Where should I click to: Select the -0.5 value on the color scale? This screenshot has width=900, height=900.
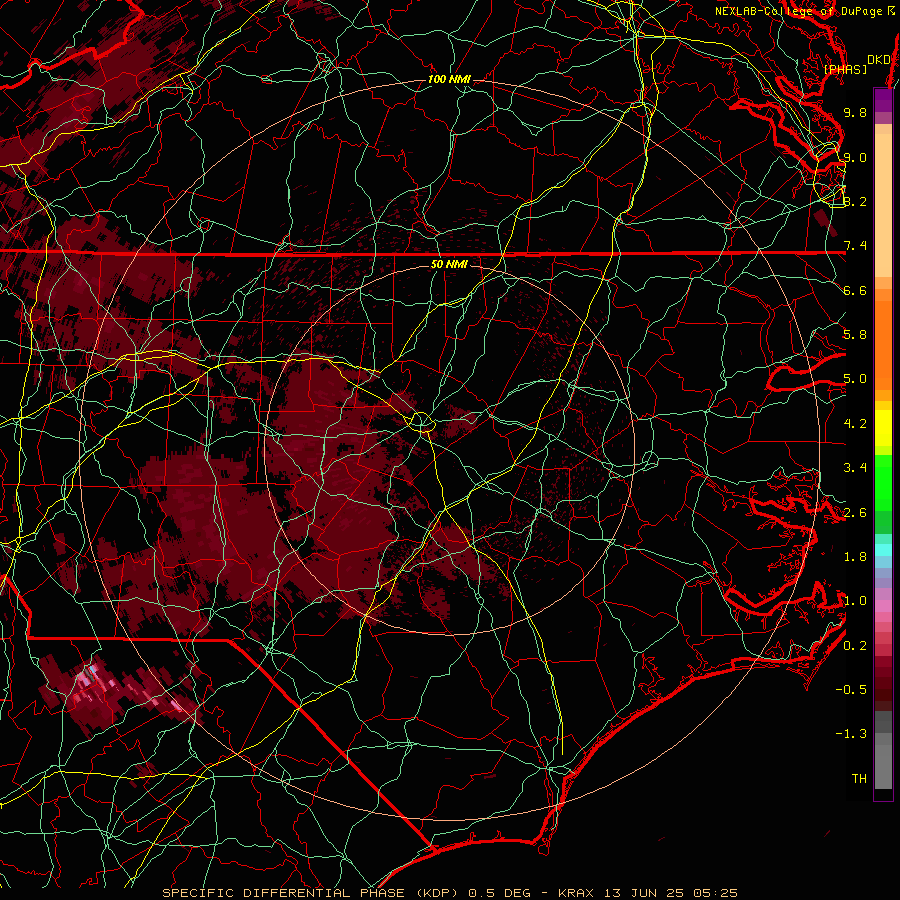tap(851, 690)
